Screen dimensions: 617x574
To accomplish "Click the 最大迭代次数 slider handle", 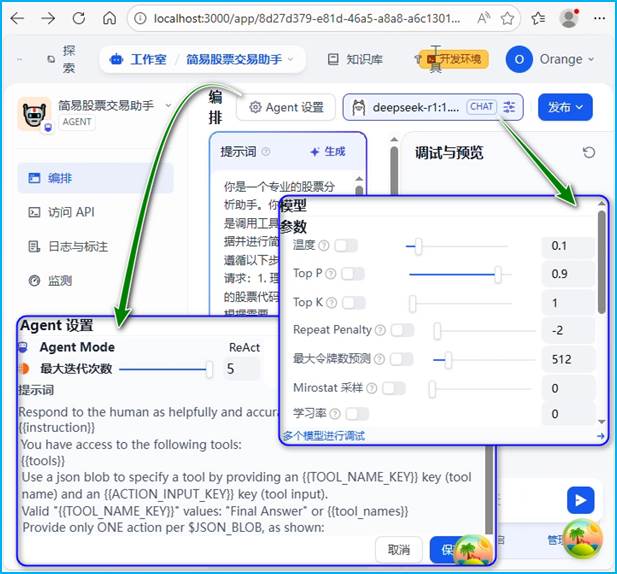I will coord(210,369).
